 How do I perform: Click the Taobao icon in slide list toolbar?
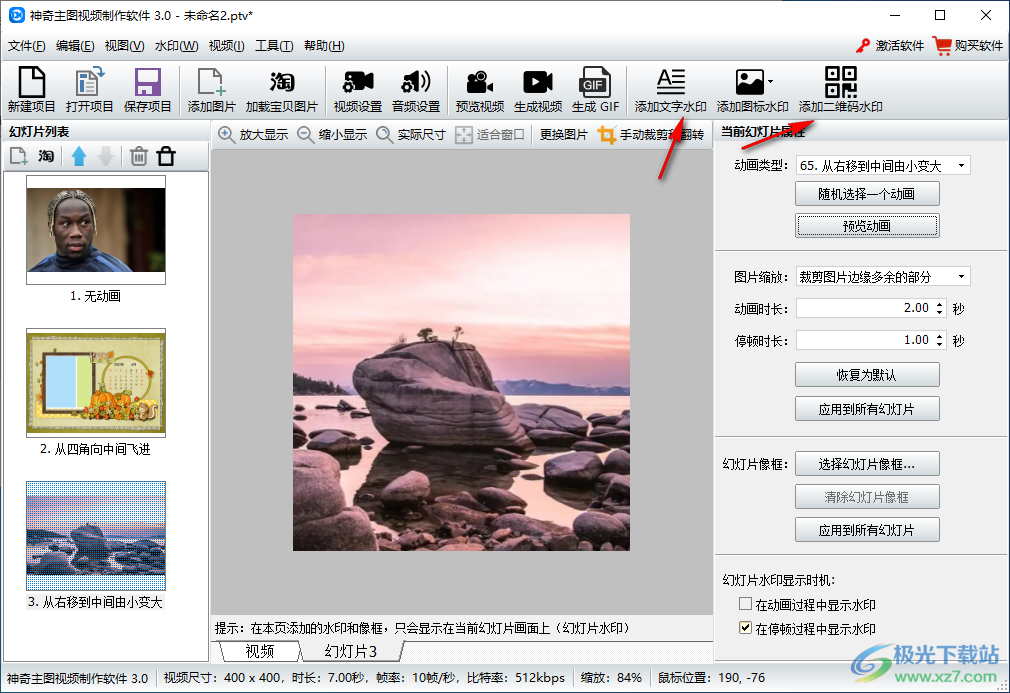(46, 156)
